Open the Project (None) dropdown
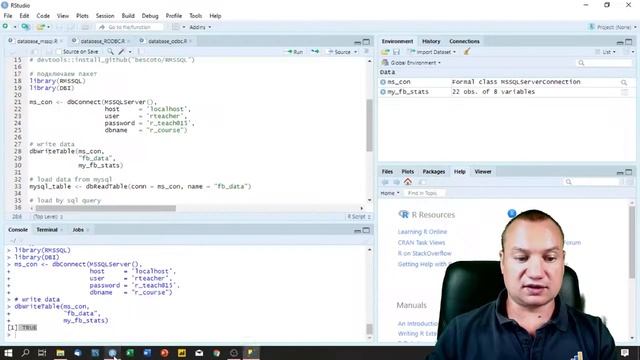 612,27
